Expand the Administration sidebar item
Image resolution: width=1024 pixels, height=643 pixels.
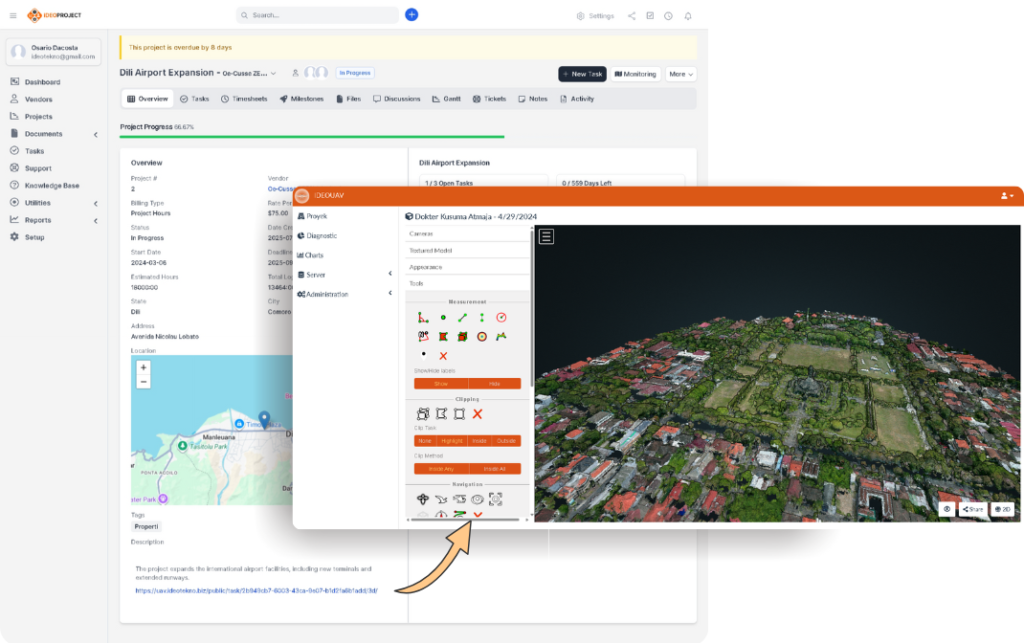(343, 294)
